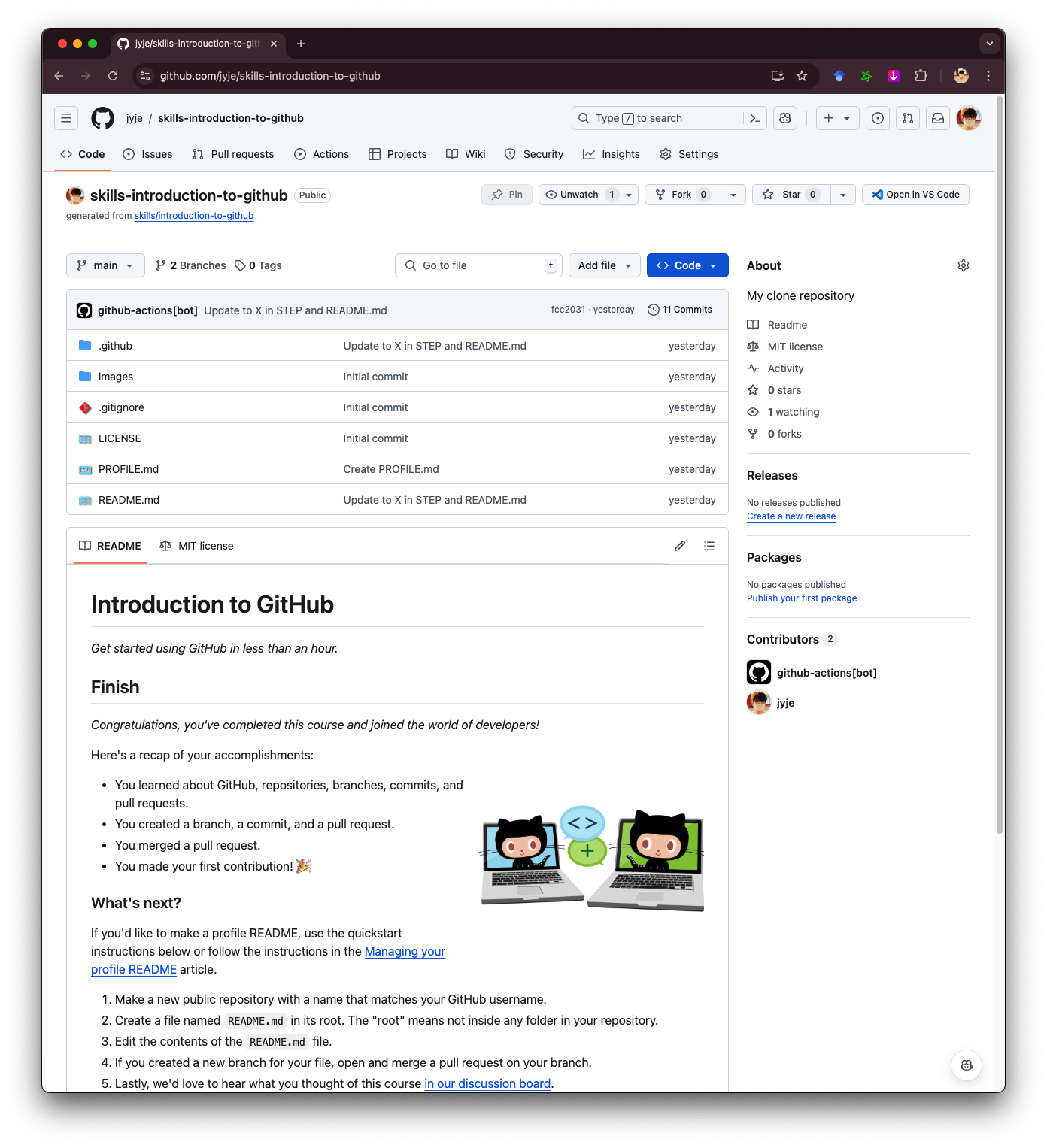Expand the Fork options caret

(x=733, y=195)
